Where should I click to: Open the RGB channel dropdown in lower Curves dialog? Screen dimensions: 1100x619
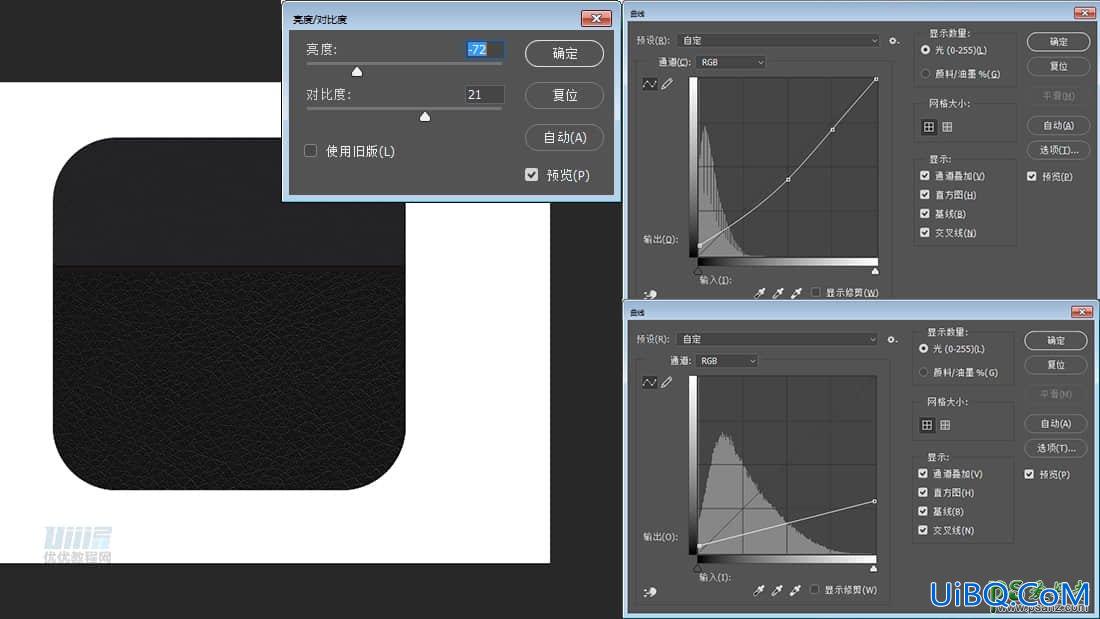(727, 361)
